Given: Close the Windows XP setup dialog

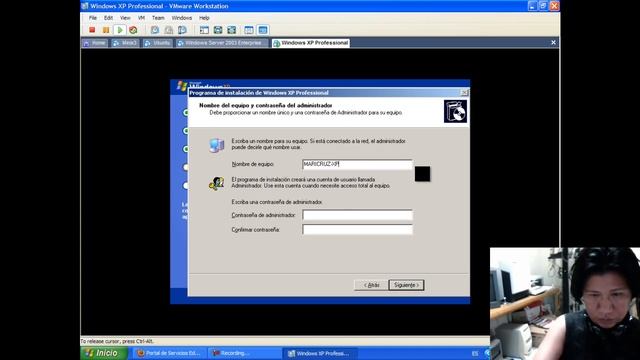Looking at the screenshot, I should point(464,93).
